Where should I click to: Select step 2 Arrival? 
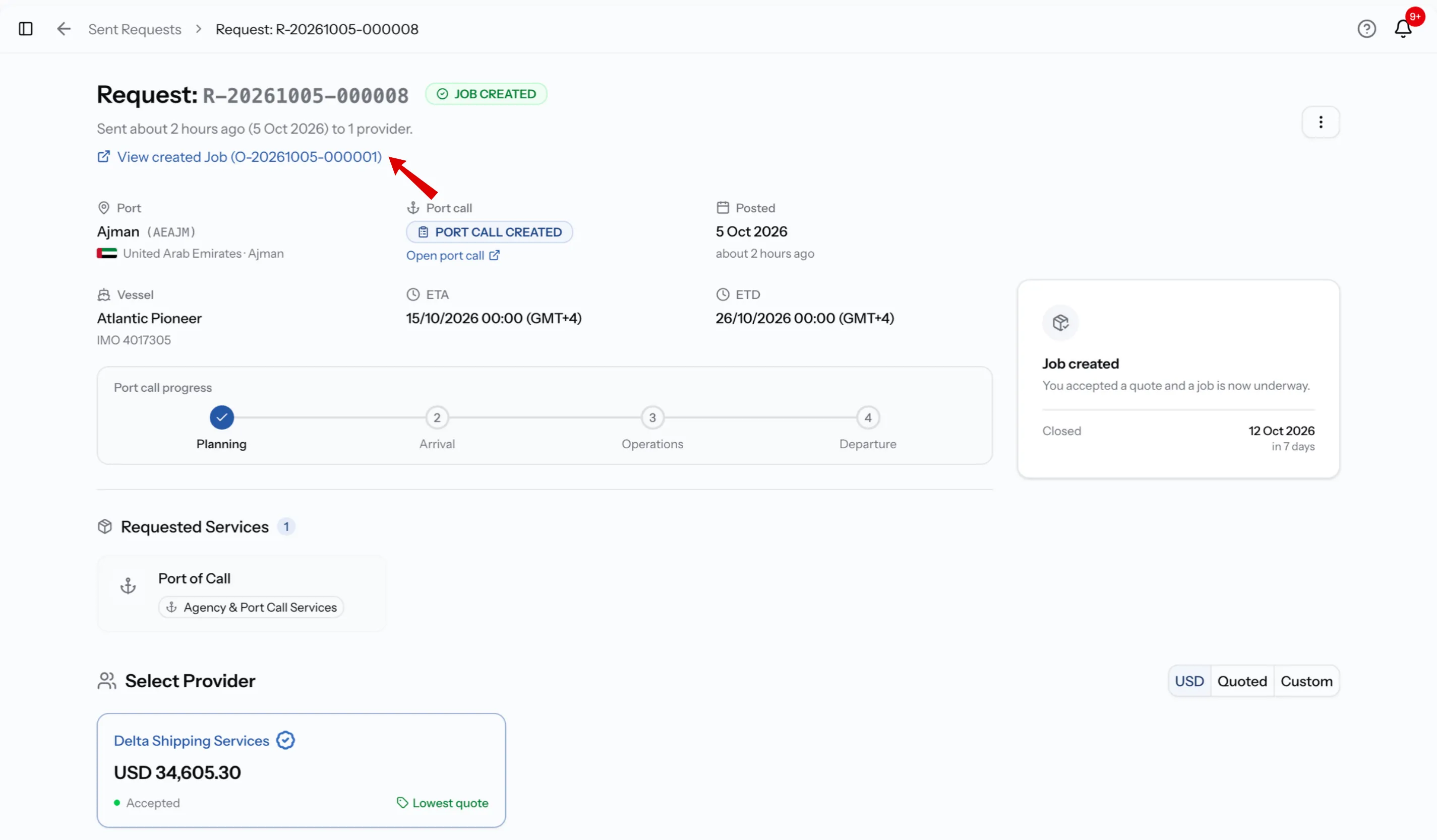tap(437, 417)
